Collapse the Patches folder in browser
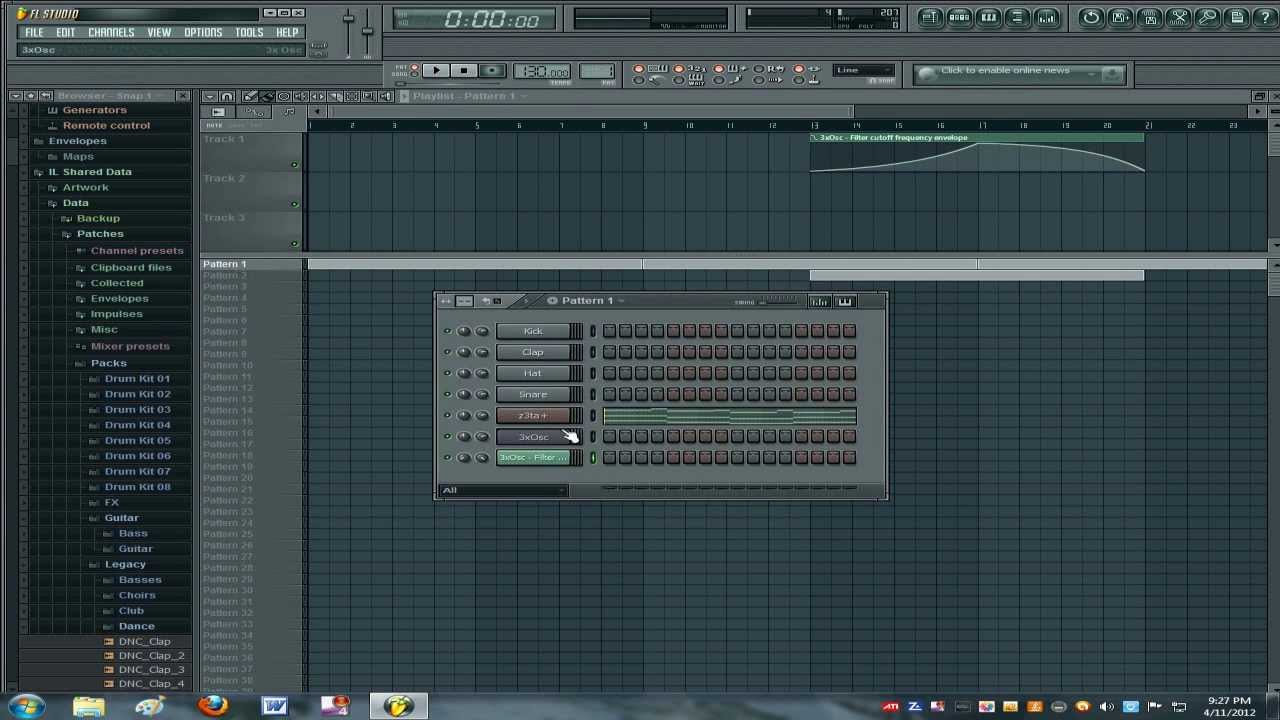Screen dimensions: 1280x720 pos(100,234)
